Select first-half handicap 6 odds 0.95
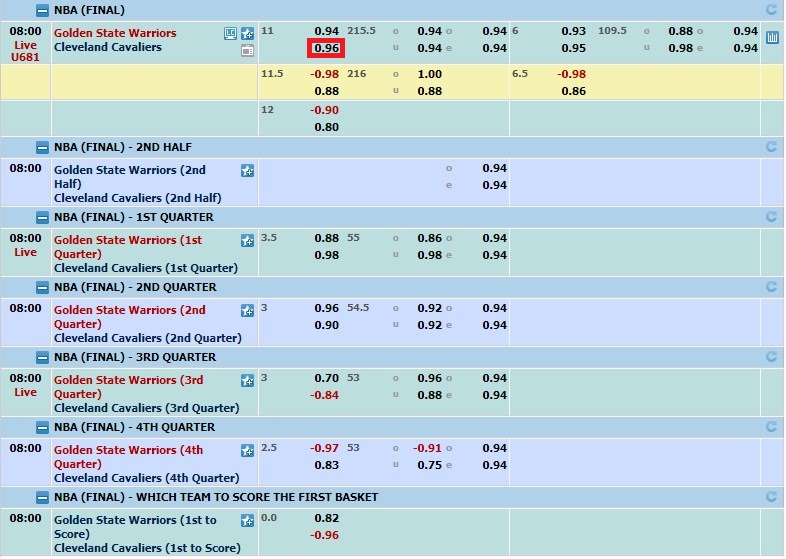The height and width of the screenshot is (559, 786). click(x=573, y=48)
